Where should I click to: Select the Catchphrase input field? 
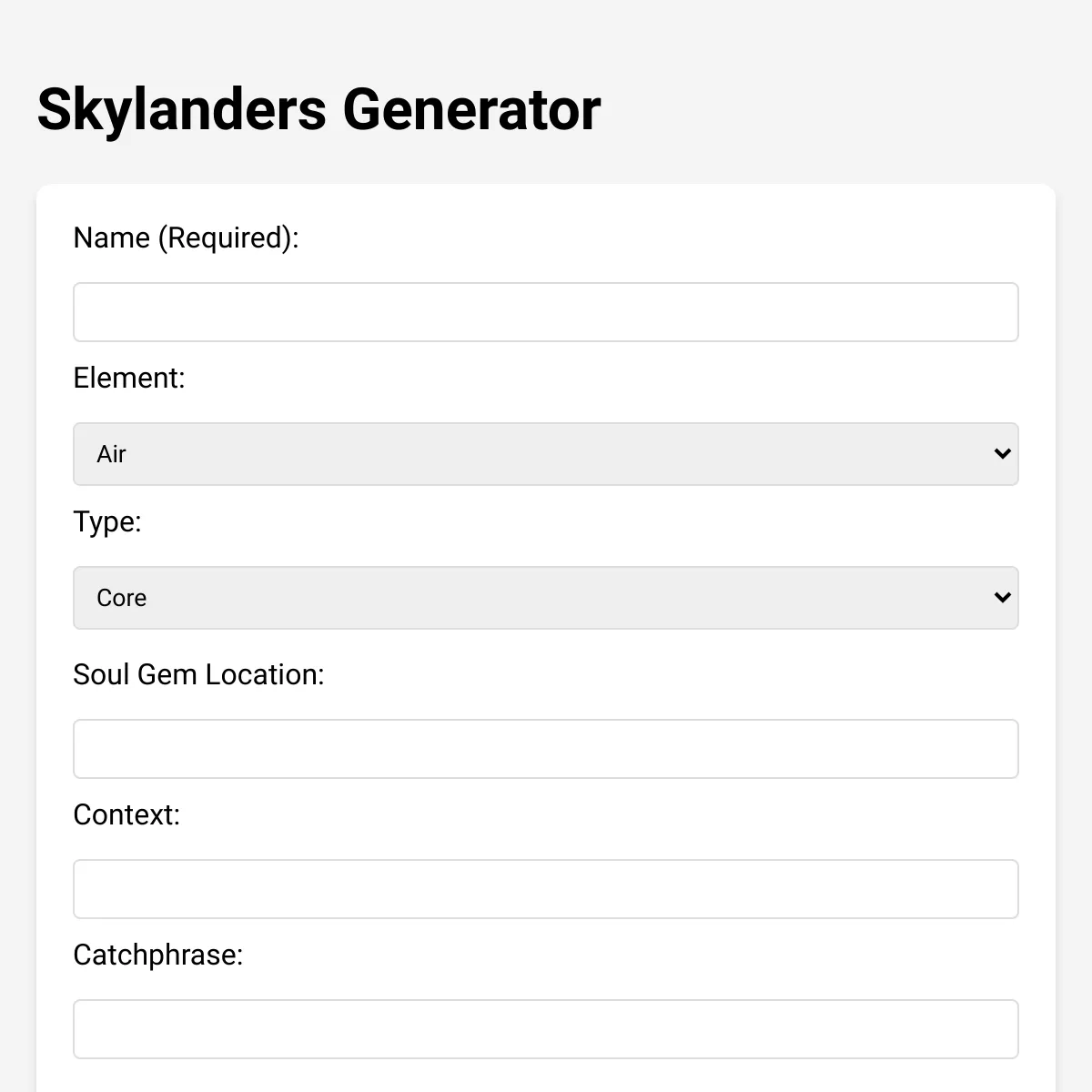(x=546, y=1029)
